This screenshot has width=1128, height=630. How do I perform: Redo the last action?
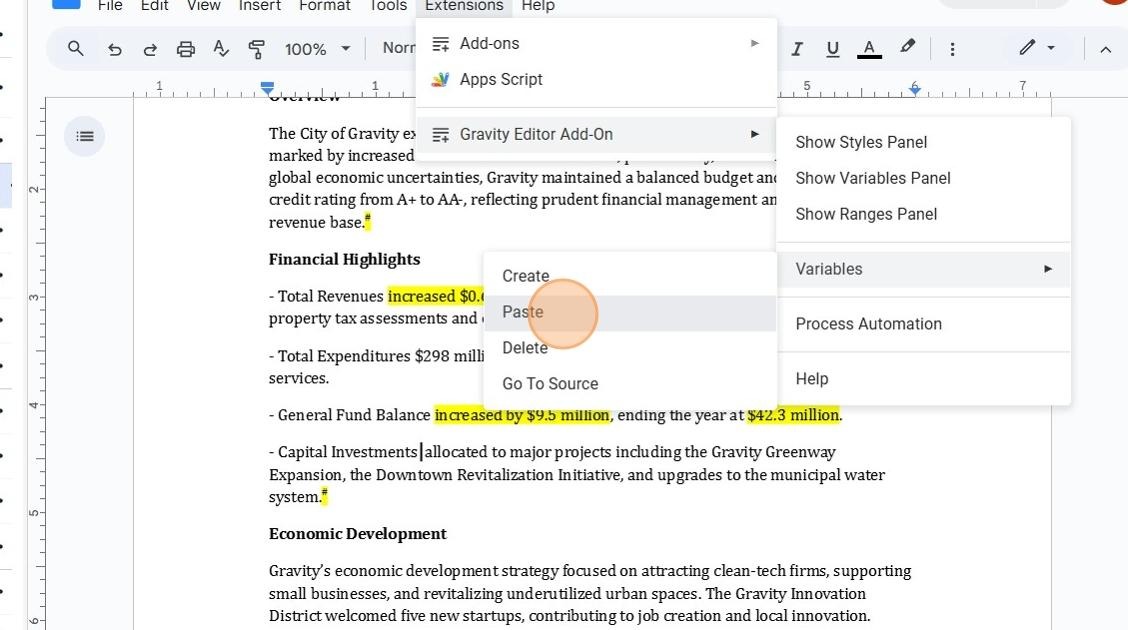pos(150,49)
